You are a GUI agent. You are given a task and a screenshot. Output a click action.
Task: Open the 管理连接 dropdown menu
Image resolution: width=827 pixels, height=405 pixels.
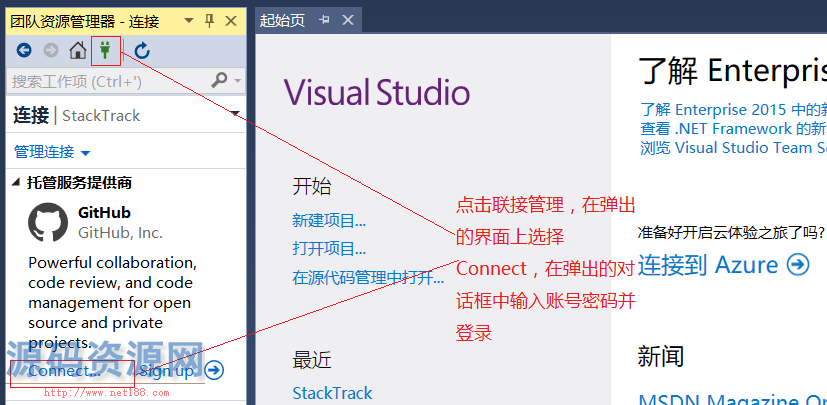point(52,152)
